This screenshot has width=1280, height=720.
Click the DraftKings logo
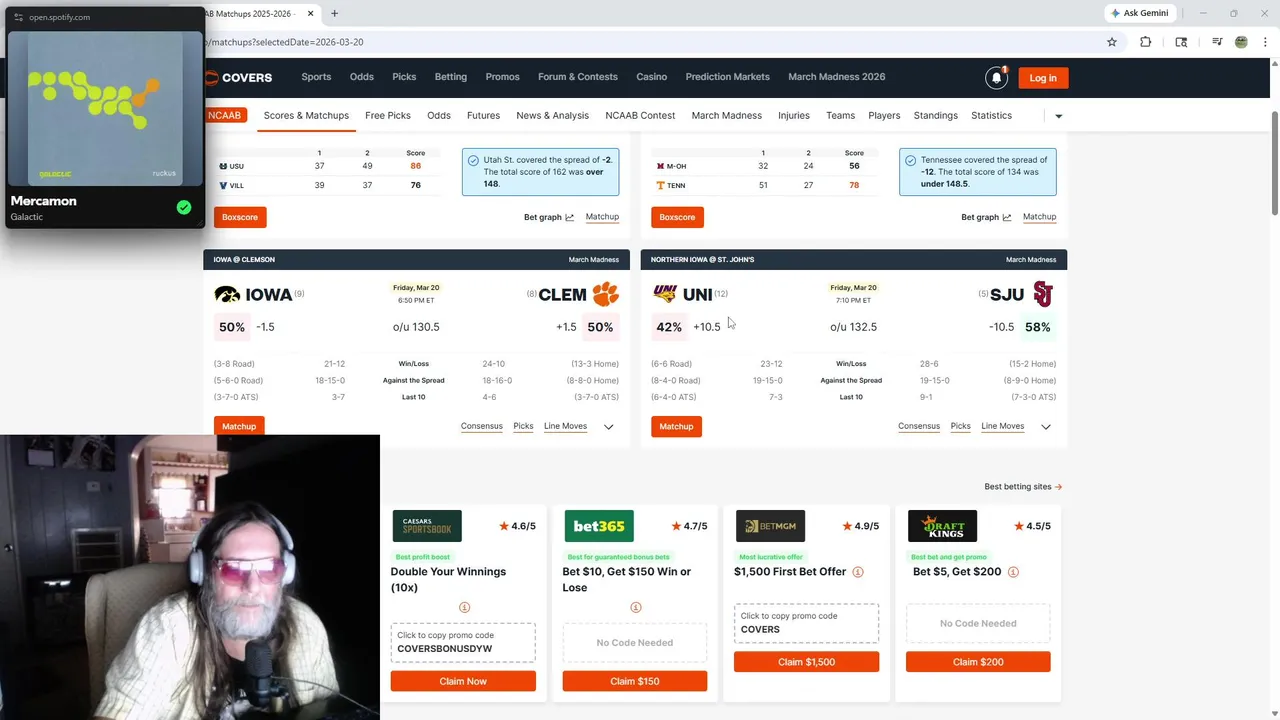pyautogui.click(x=942, y=526)
